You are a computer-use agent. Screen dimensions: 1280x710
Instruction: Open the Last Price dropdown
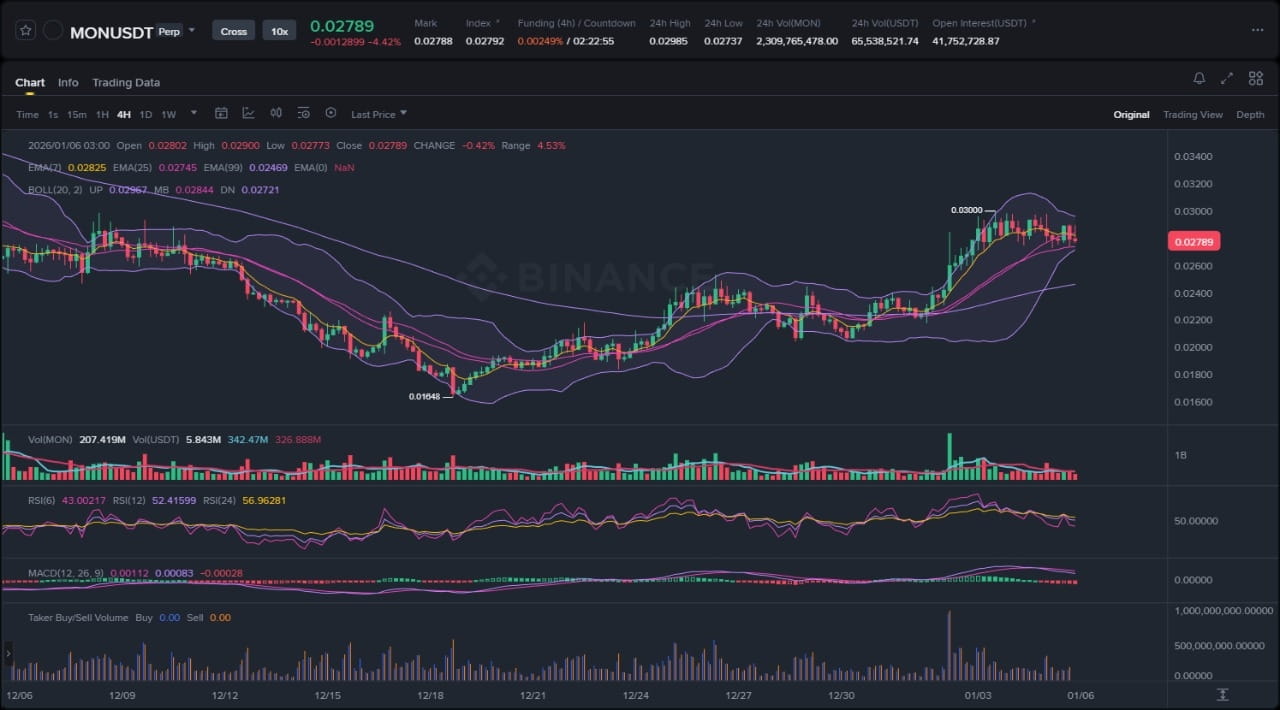click(378, 115)
